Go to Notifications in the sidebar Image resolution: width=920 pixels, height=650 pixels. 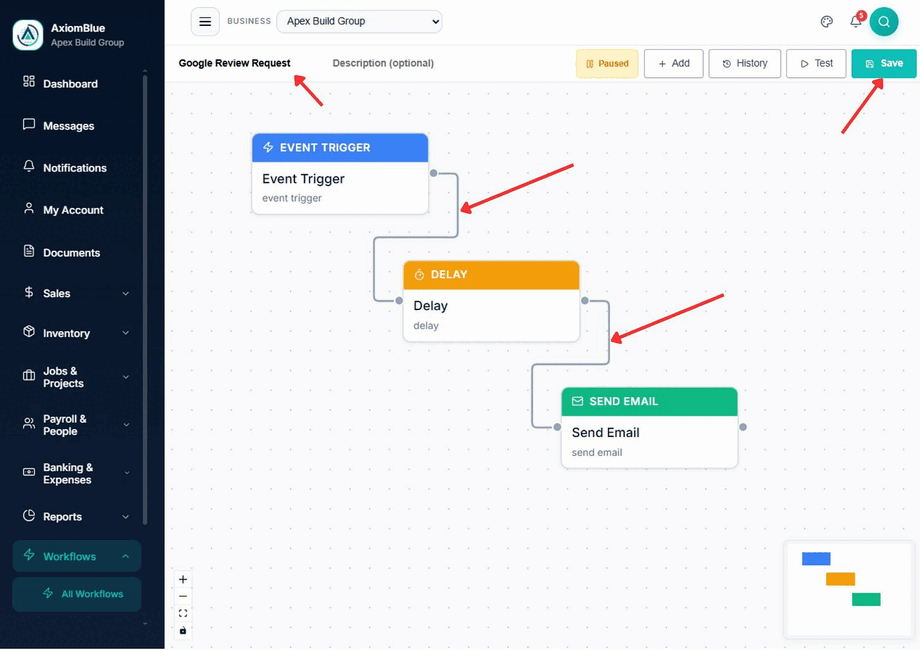(75, 168)
